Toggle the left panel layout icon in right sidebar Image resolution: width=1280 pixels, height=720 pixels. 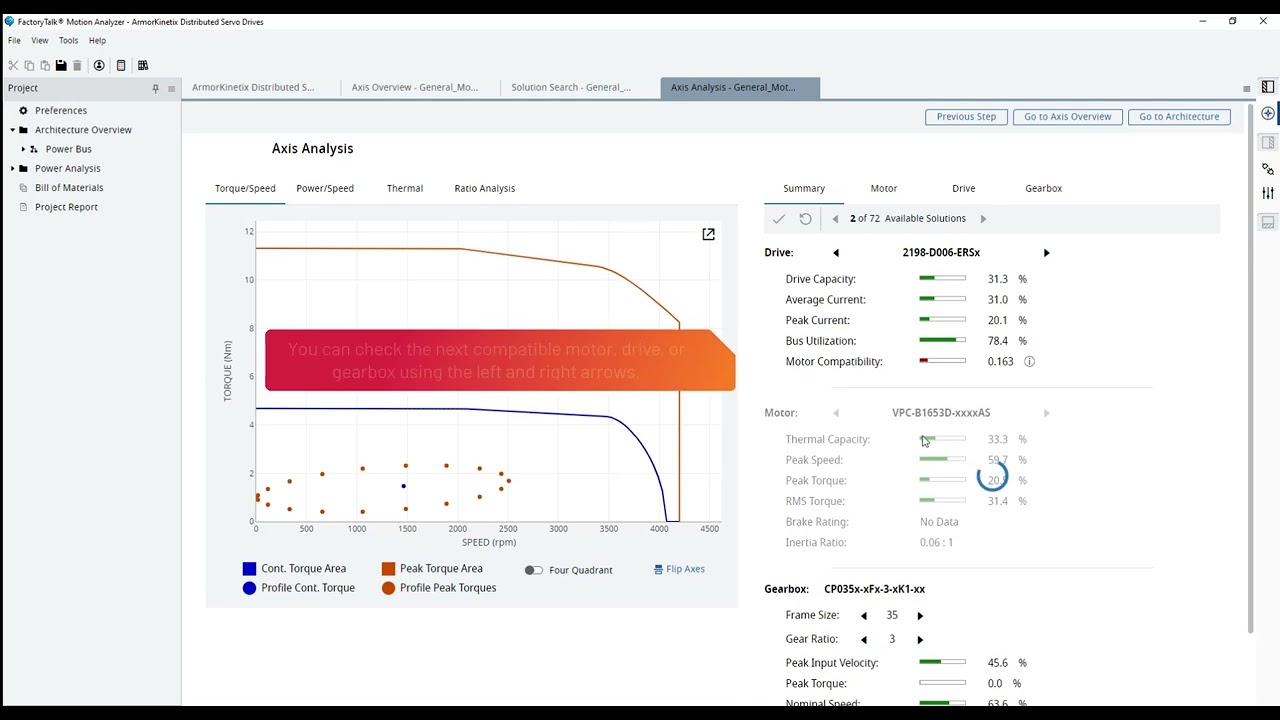[x=1268, y=88]
